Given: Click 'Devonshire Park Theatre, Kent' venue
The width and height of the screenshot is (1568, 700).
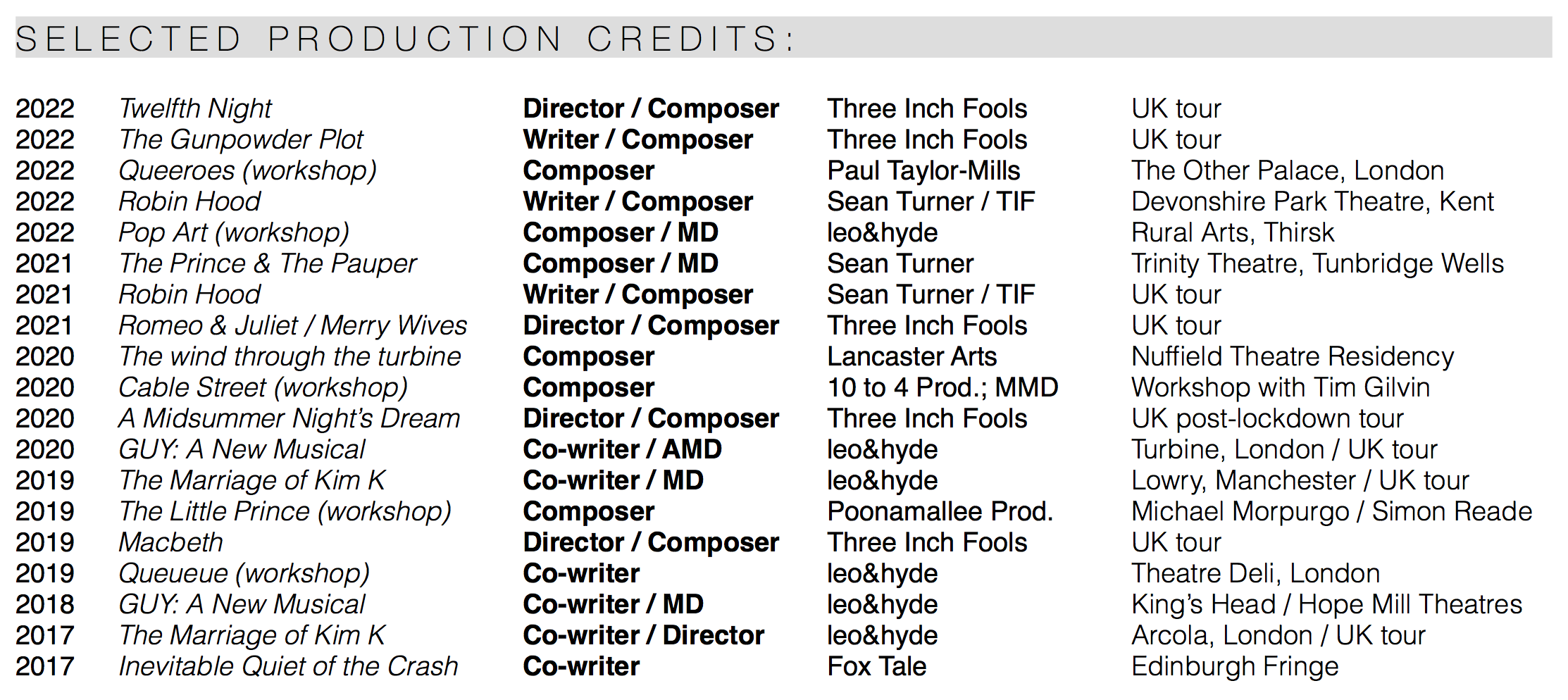Looking at the screenshot, I should point(1312,201).
